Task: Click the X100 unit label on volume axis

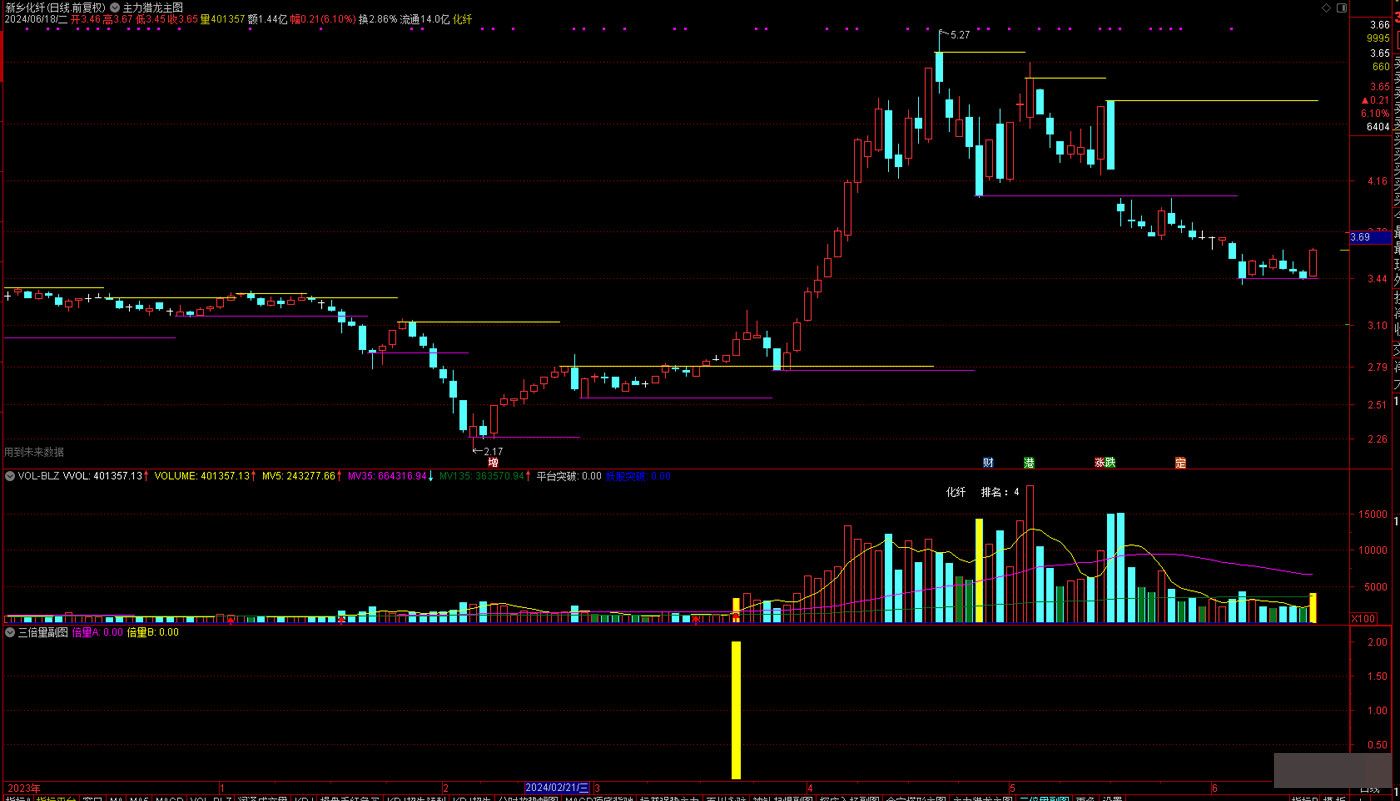Action: [1363, 618]
